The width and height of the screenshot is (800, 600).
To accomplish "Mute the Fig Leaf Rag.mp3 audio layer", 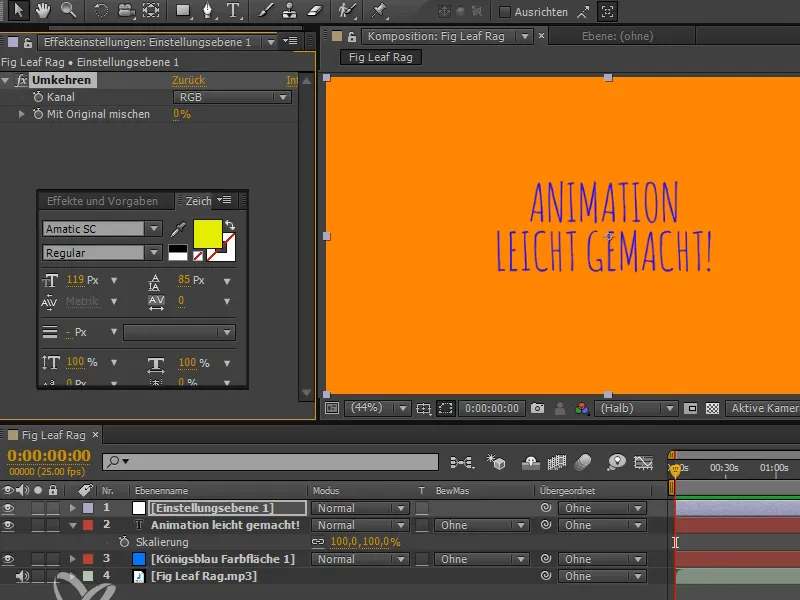I will pos(22,576).
